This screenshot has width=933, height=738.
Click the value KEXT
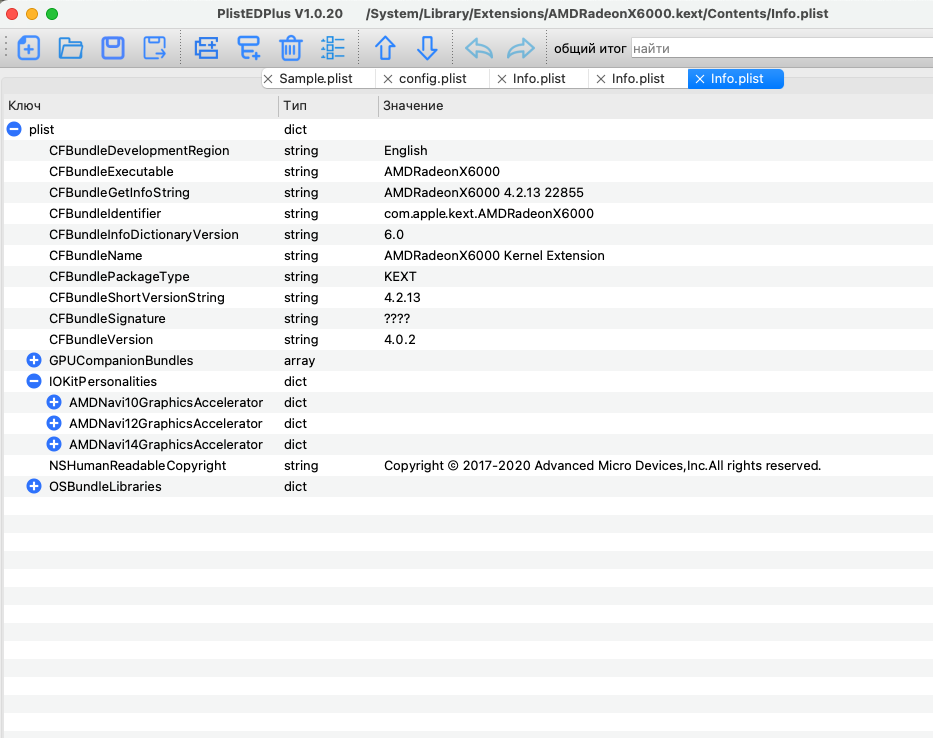pos(400,277)
